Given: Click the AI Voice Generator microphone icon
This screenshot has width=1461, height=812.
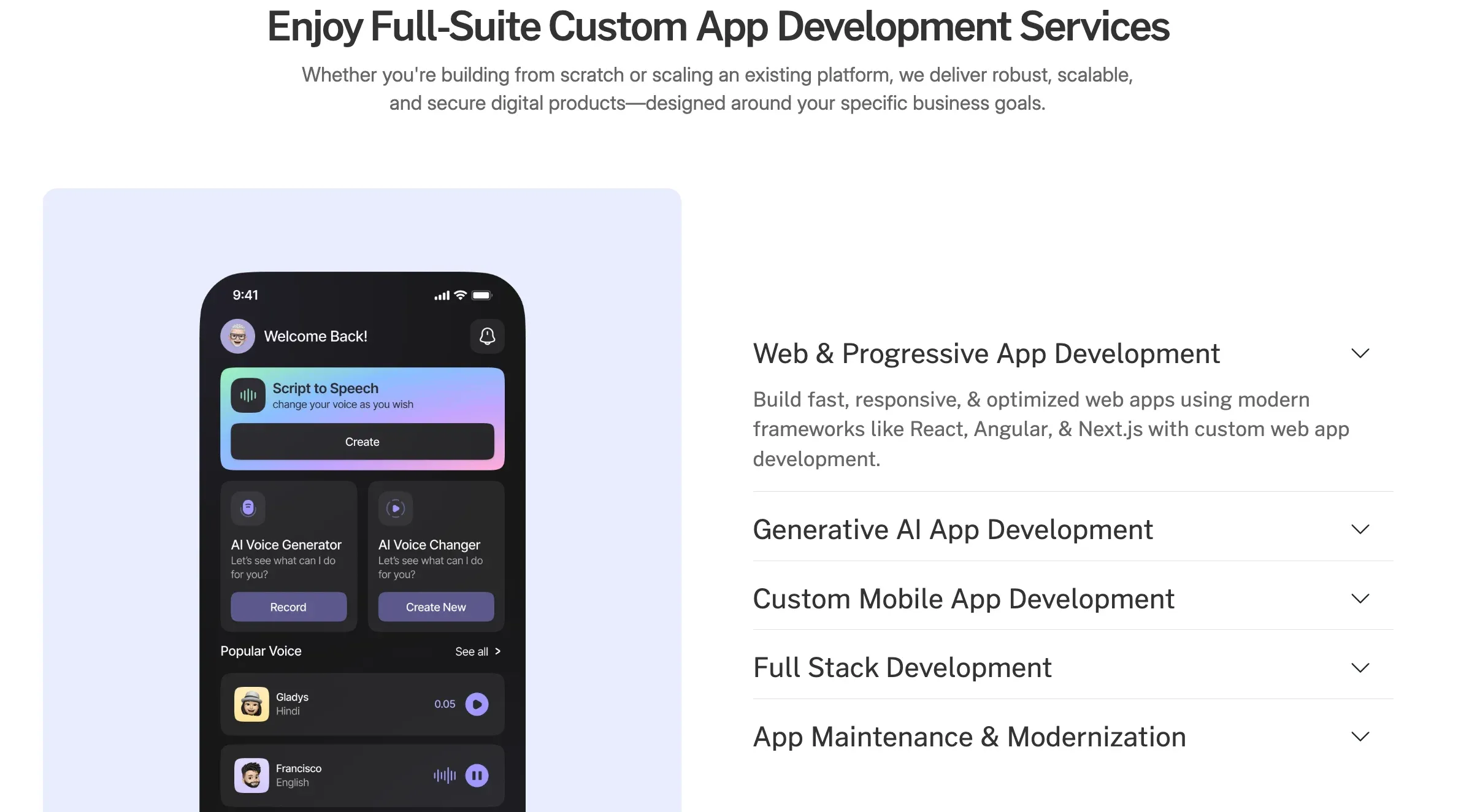Looking at the screenshot, I should (x=248, y=508).
